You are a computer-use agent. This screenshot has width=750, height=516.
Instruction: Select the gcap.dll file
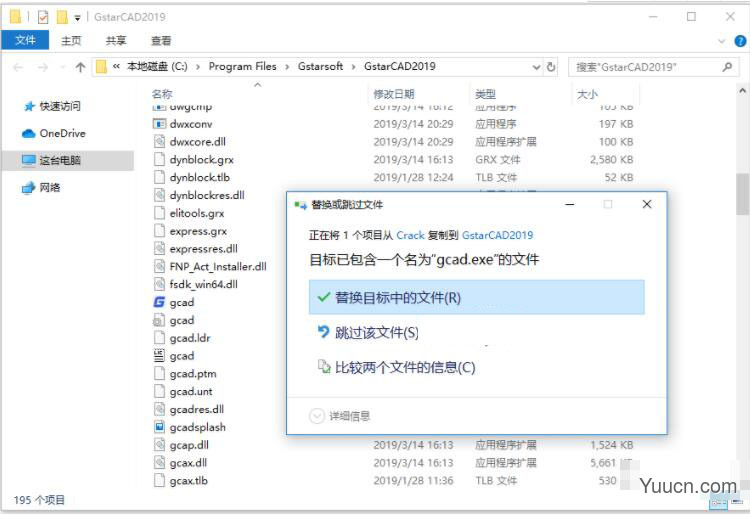click(x=189, y=445)
